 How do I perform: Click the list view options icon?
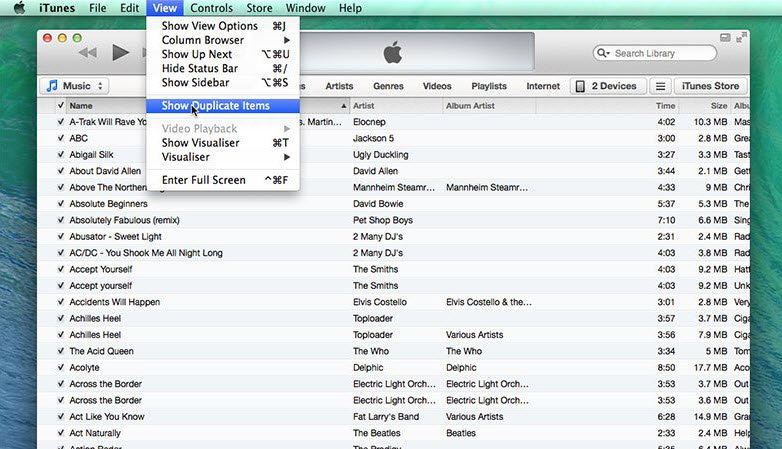(660, 86)
